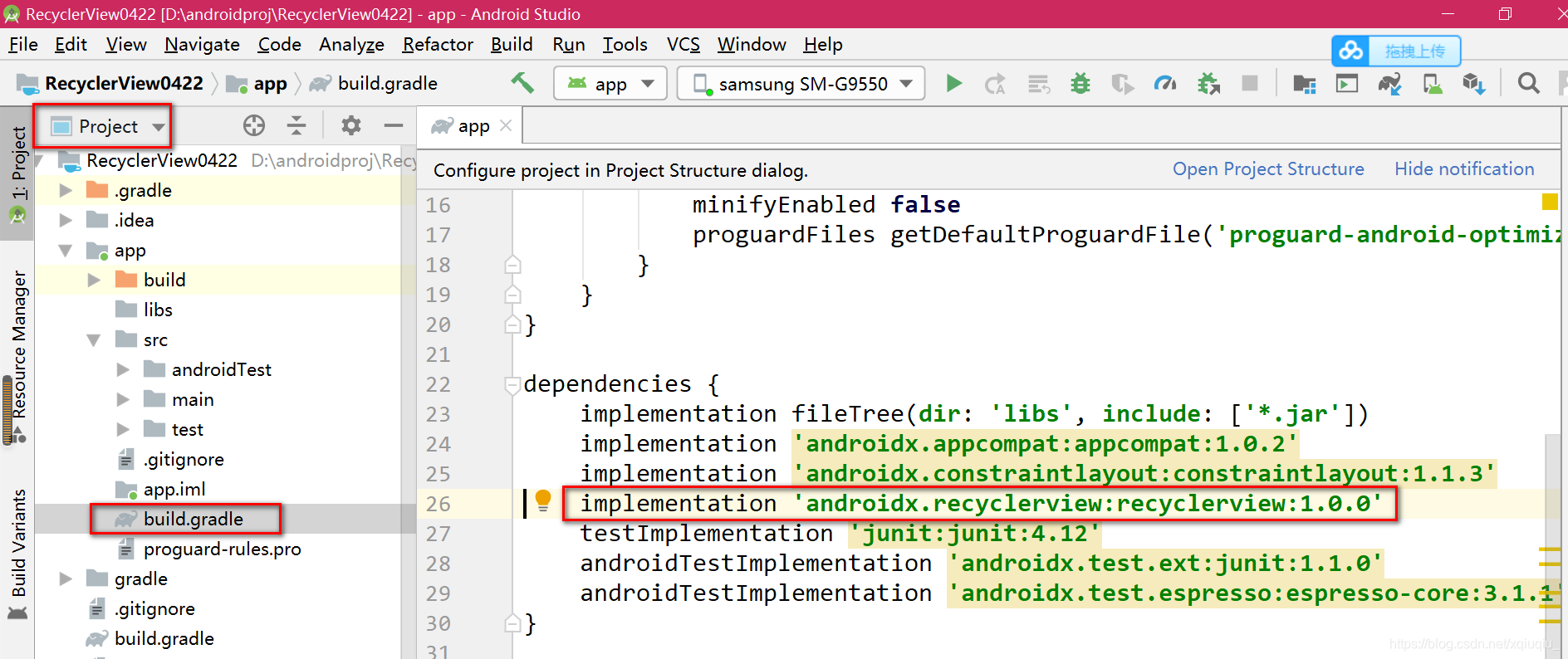
Task: Open the app run configuration dropdown
Action: (610, 83)
